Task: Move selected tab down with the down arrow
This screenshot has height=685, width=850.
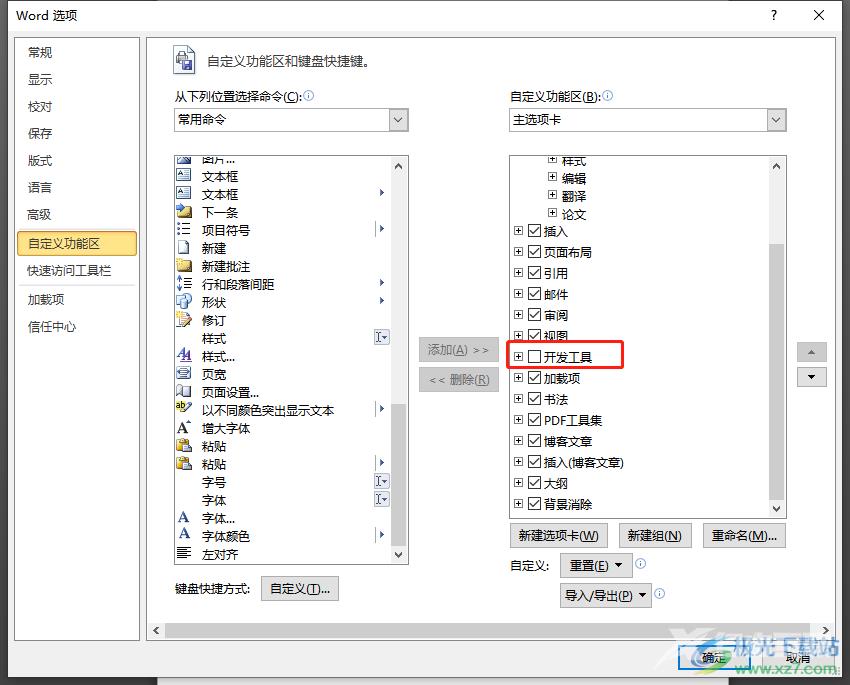Action: pos(812,377)
